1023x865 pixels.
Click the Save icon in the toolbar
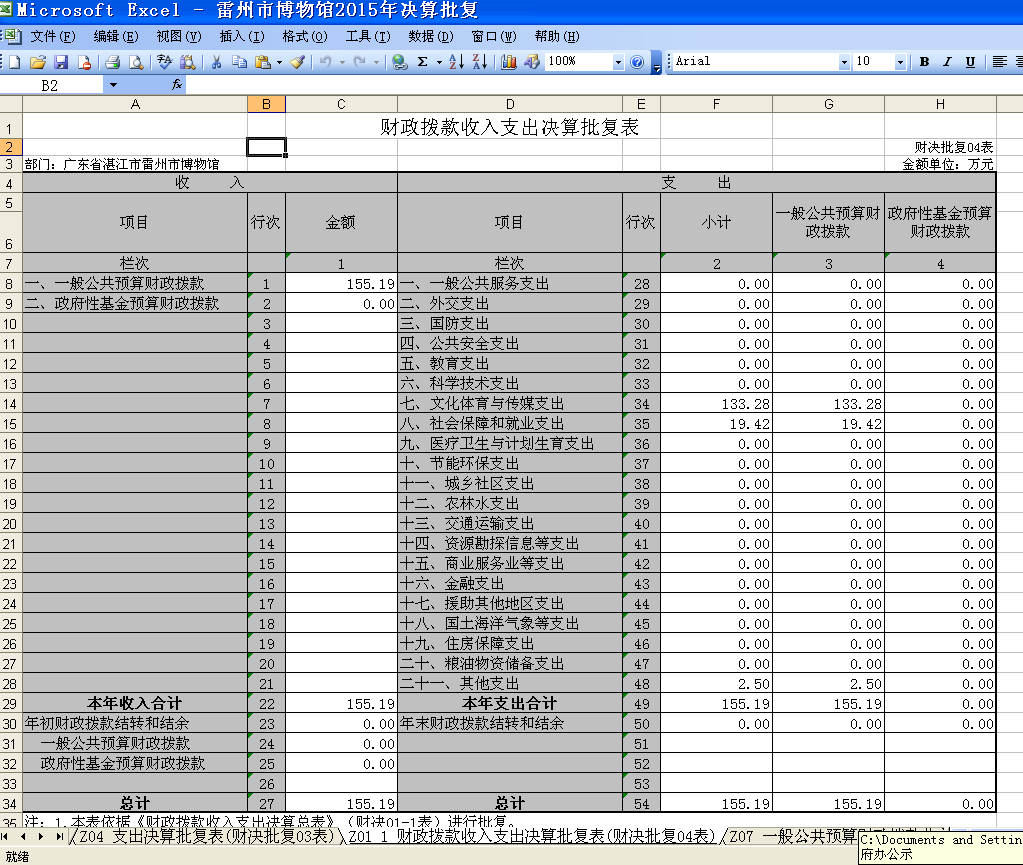[61, 62]
